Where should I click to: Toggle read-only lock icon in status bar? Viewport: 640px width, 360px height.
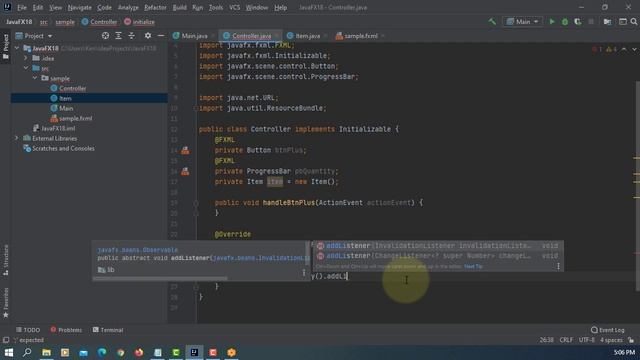point(631,340)
